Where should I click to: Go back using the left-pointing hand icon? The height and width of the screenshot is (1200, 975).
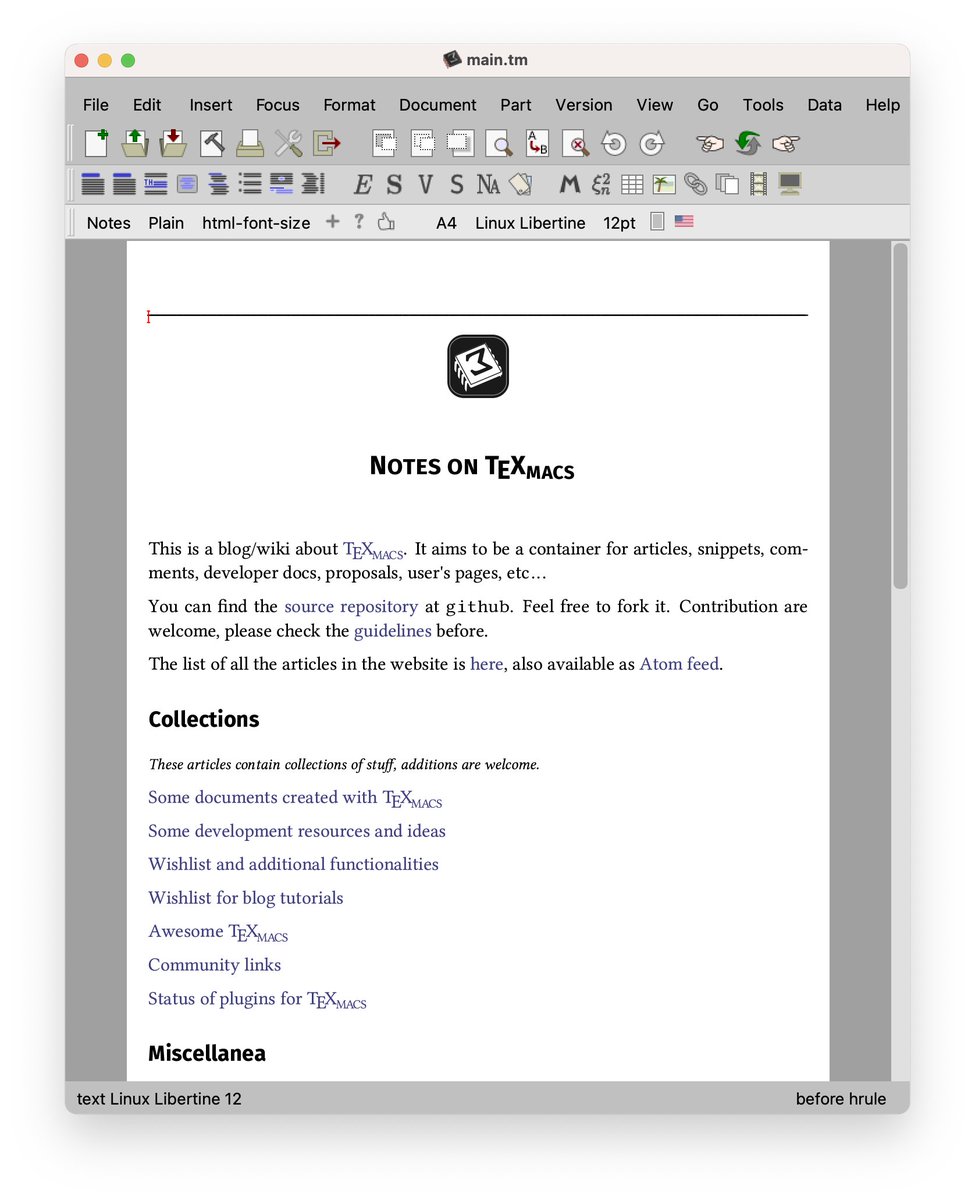710,144
